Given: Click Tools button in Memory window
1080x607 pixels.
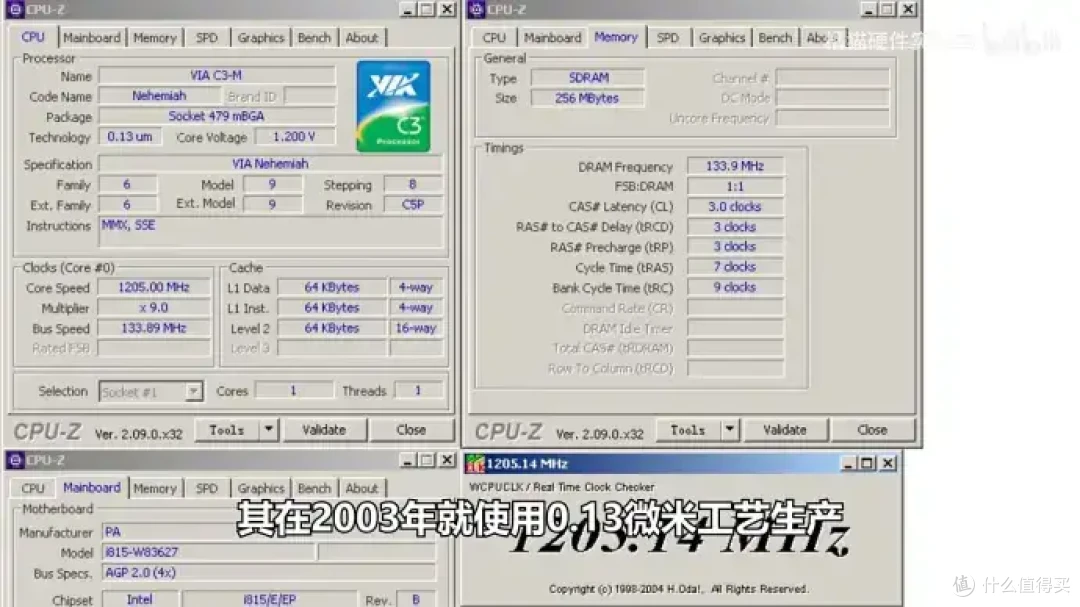Looking at the screenshot, I should (x=688, y=430).
